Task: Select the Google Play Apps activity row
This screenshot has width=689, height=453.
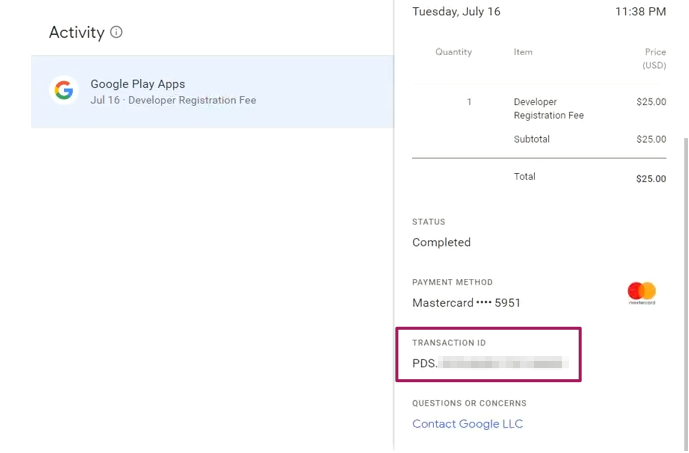Action: click(212, 92)
